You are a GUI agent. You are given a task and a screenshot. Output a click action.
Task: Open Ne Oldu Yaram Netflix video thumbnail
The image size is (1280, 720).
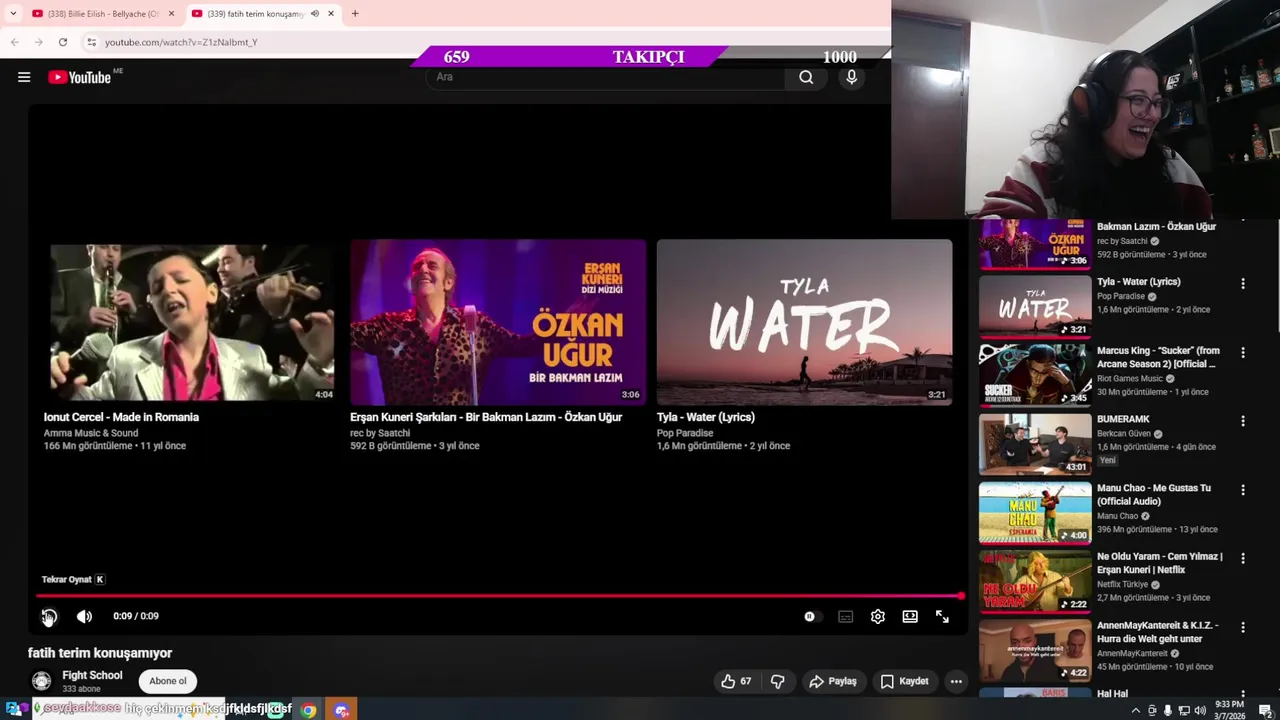pyautogui.click(x=1035, y=581)
